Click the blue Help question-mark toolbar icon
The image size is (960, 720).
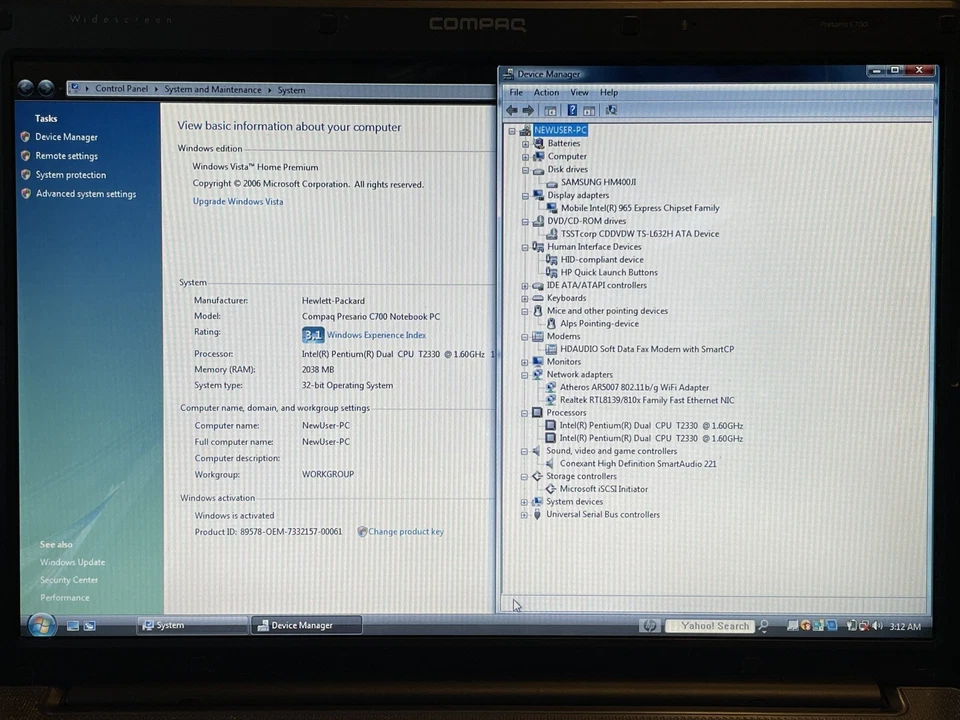coord(572,110)
